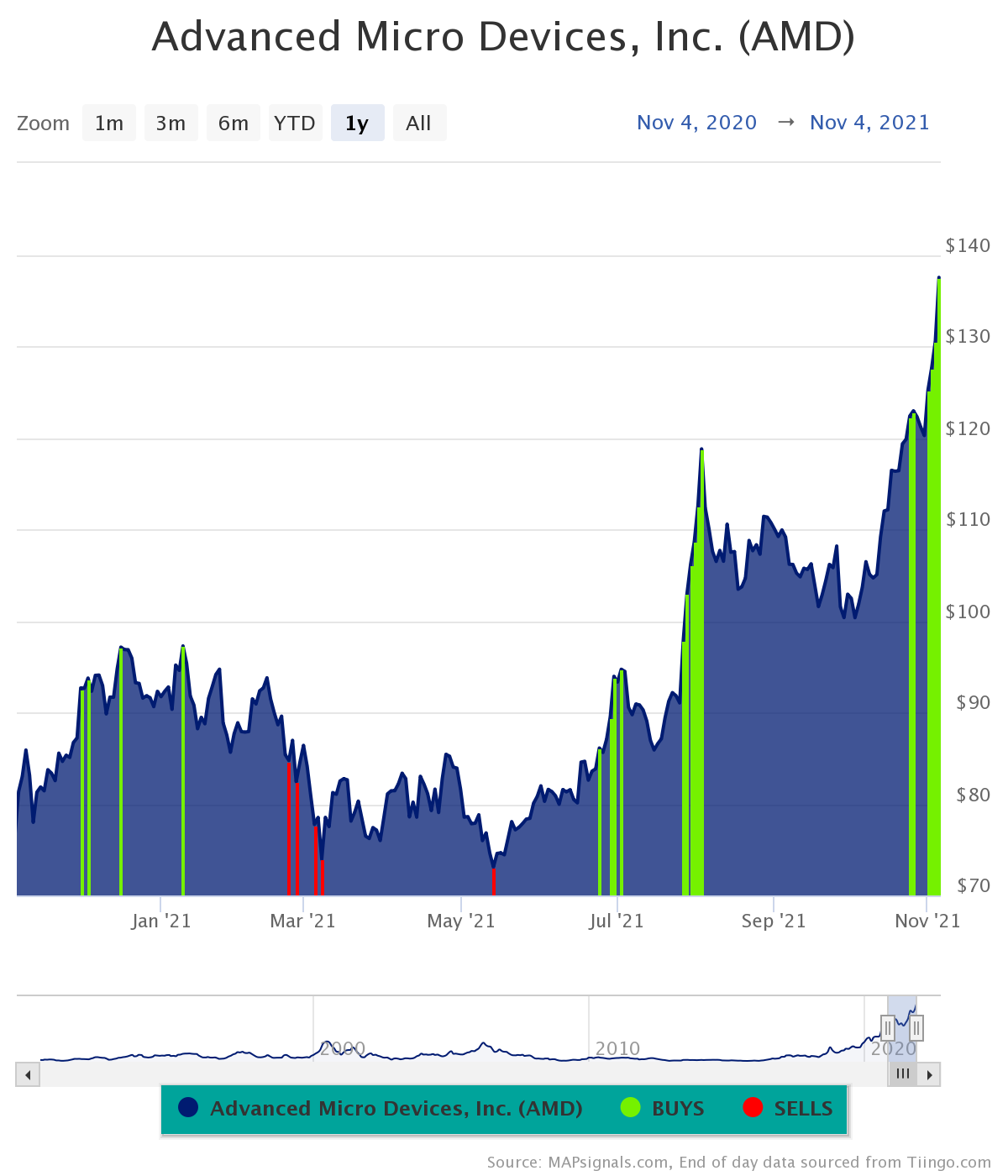Click the $70 y-axis label
The image size is (1008, 1176).
973,885
